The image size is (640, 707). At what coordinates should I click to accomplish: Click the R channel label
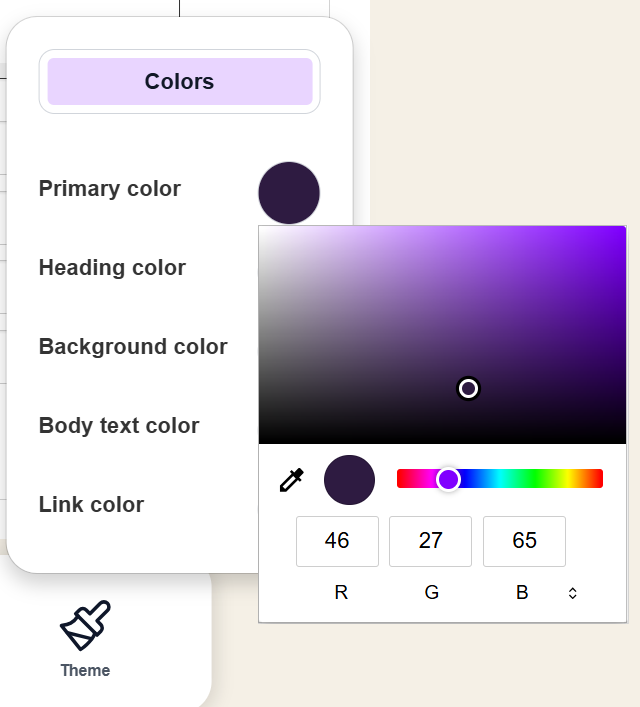341,593
